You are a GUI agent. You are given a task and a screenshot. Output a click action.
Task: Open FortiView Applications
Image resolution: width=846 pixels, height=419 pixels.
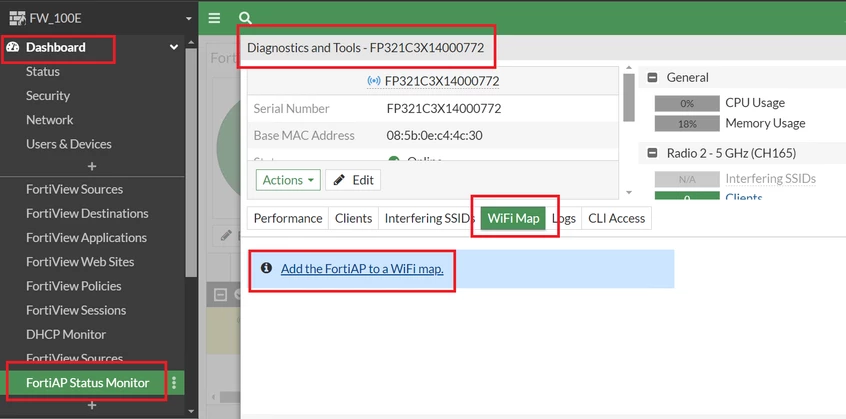click(86, 238)
